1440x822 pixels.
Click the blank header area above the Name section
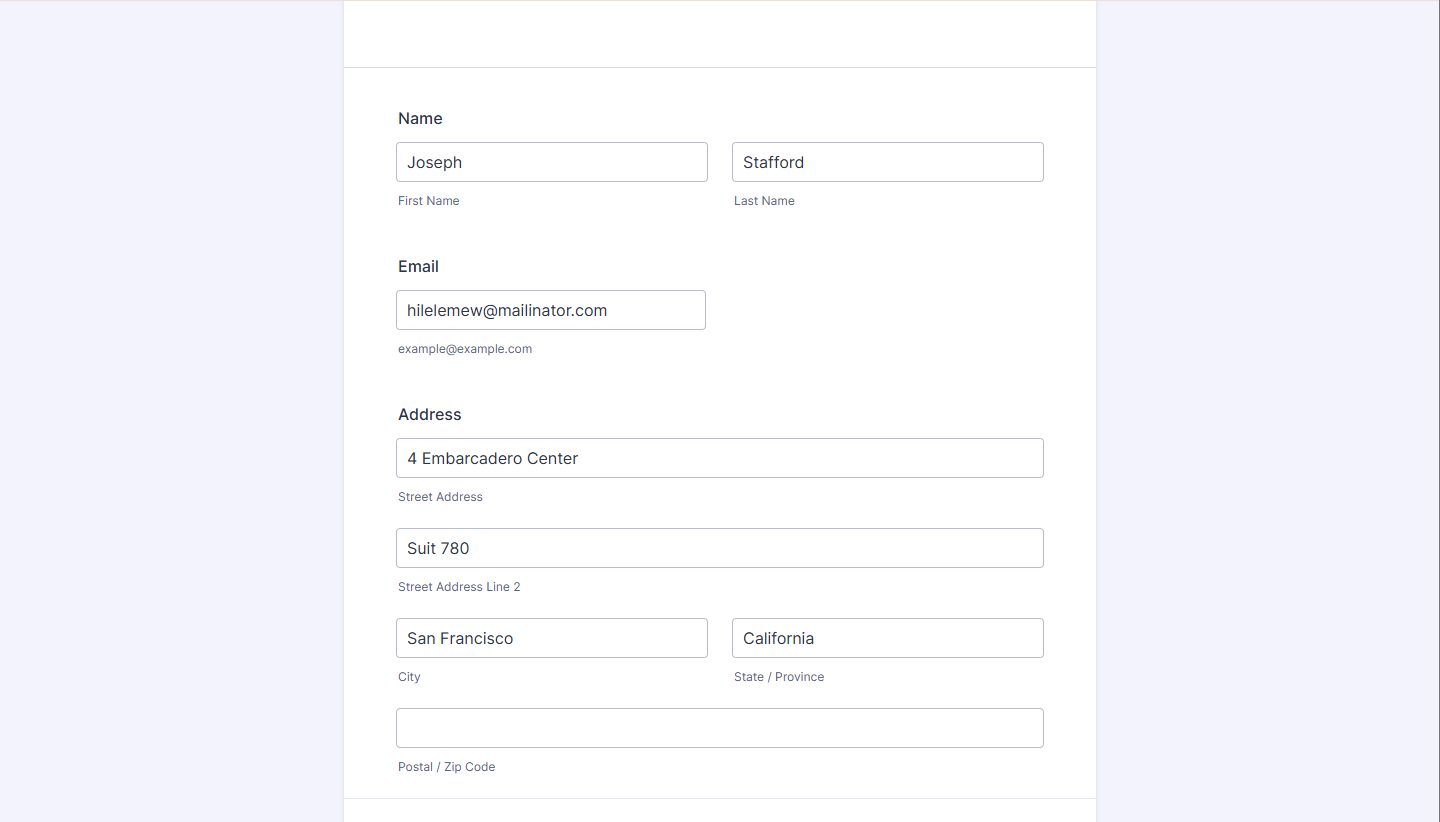[x=719, y=34]
